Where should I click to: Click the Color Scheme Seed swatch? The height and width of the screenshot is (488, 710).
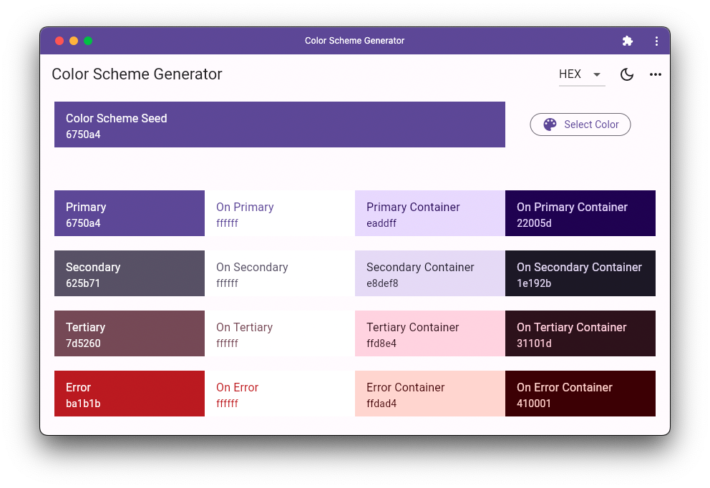click(279, 124)
